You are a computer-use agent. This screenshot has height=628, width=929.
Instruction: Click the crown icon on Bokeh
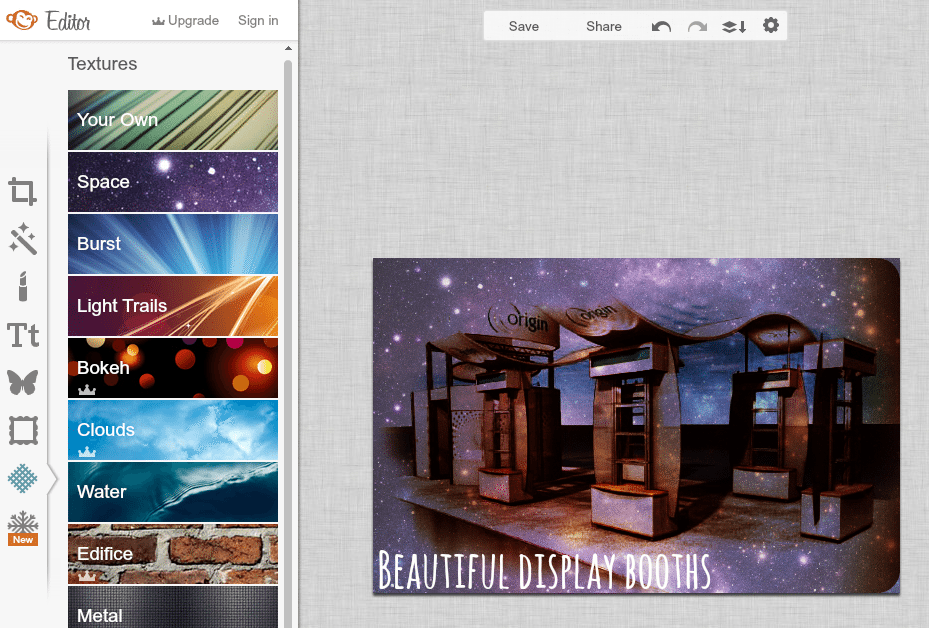pyautogui.click(x=87, y=389)
